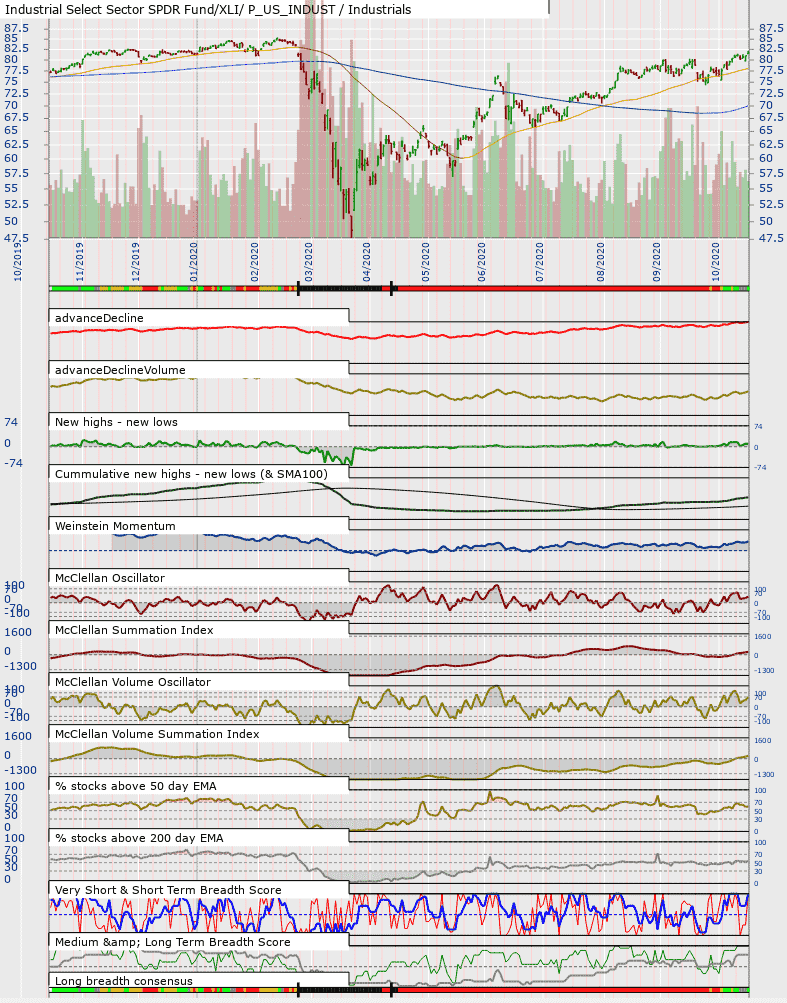The width and height of the screenshot is (787, 1003).
Task: Select the McClellan Volume Summation Index label
Action: pyautogui.click(x=157, y=734)
